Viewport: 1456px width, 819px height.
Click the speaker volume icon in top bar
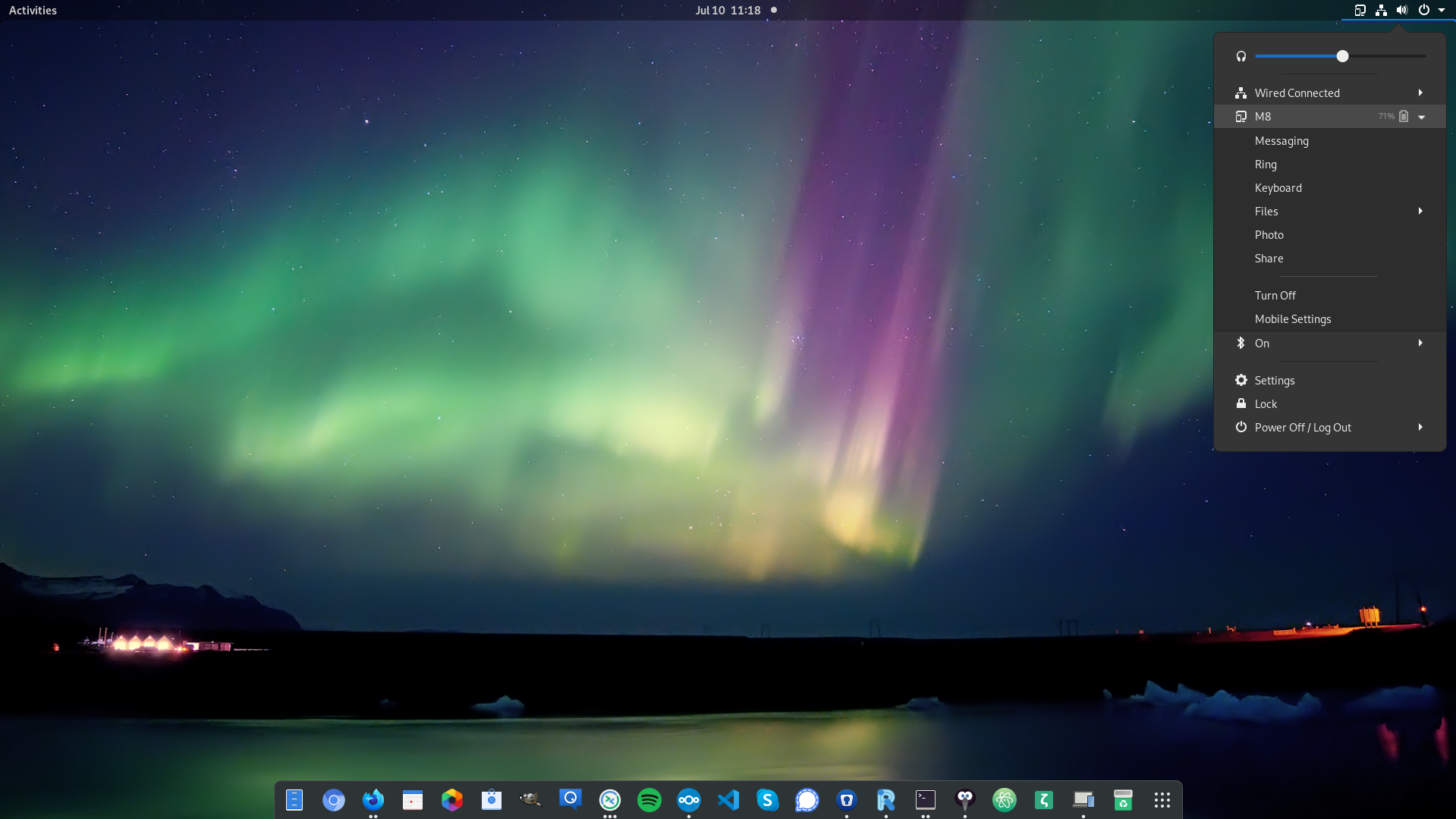click(x=1402, y=10)
